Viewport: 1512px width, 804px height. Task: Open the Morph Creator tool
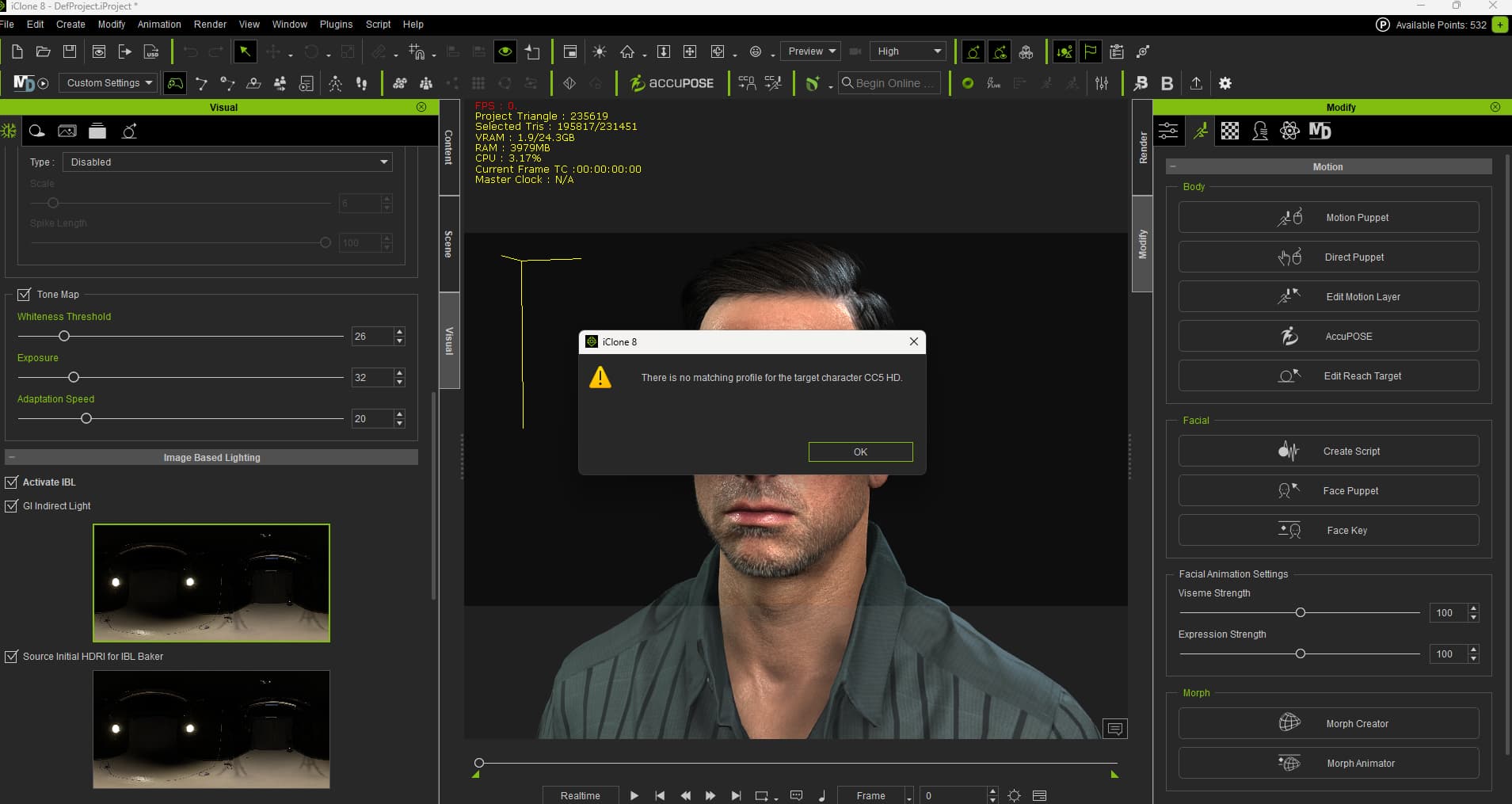(1328, 723)
